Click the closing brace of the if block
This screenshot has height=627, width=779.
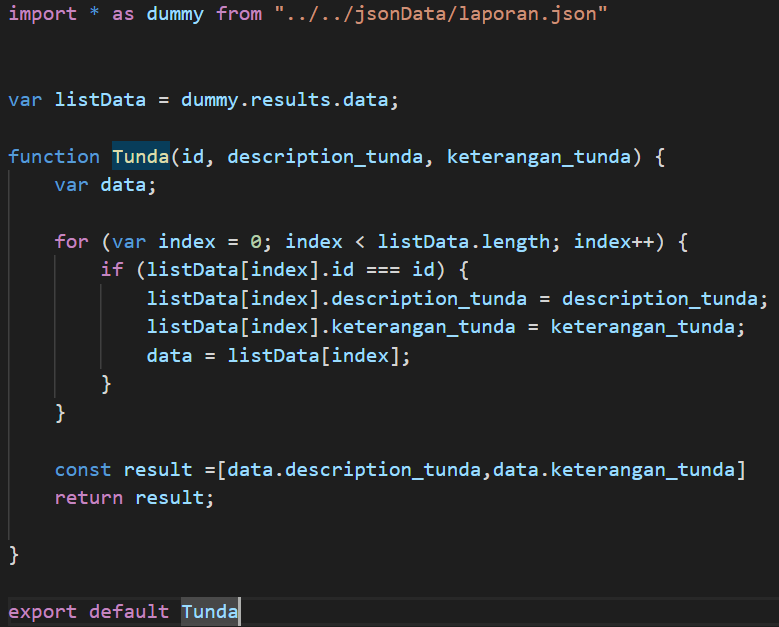click(x=106, y=384)
